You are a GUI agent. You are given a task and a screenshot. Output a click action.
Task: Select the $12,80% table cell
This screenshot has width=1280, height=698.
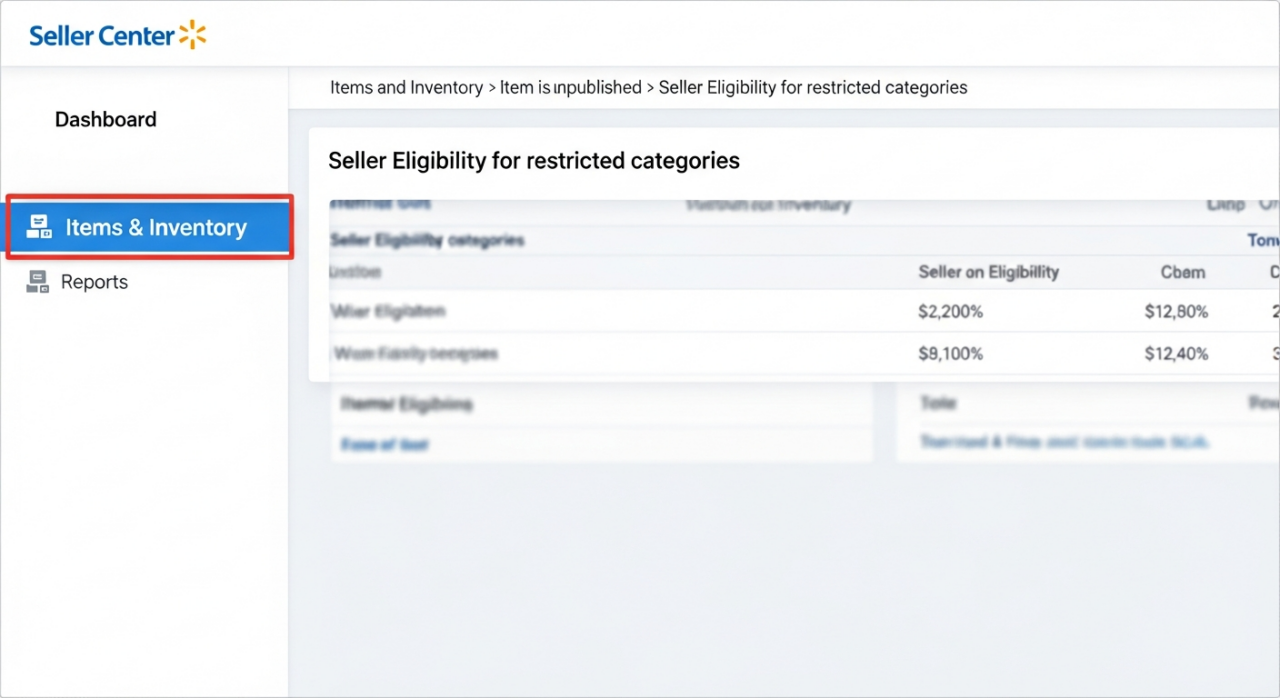(1176, 312)
